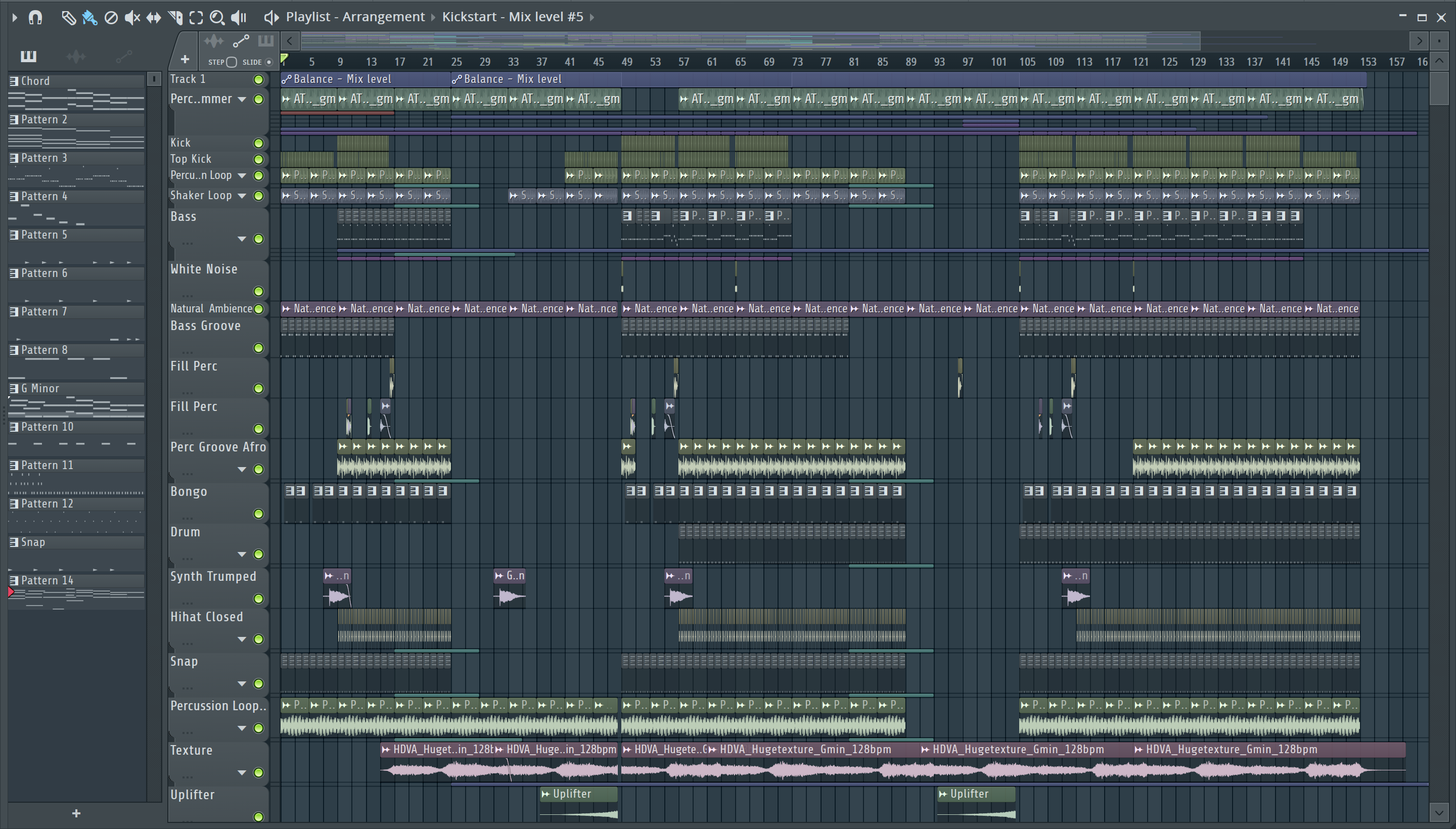Click the Percussion Loop.. track name
The width and height of the screenshot is (1456, 829).
tap(218, 706)
